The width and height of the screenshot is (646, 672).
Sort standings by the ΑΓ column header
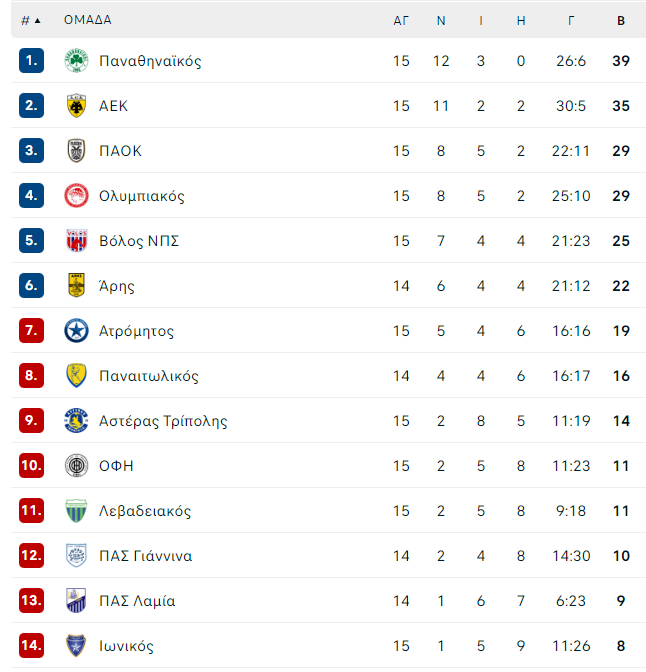click(x=401, y=21)
